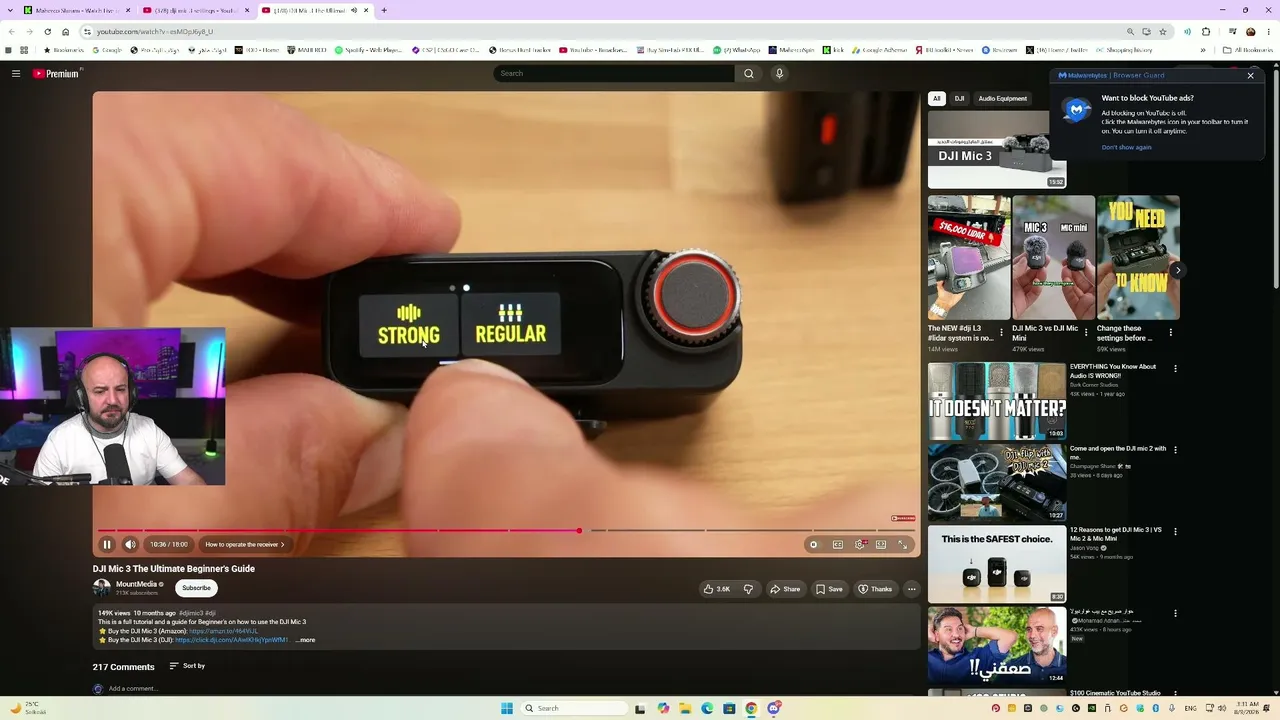Open the taskbar clock showing 3:31 AM
1280x720 pixels.
(x=1247, y=708)
